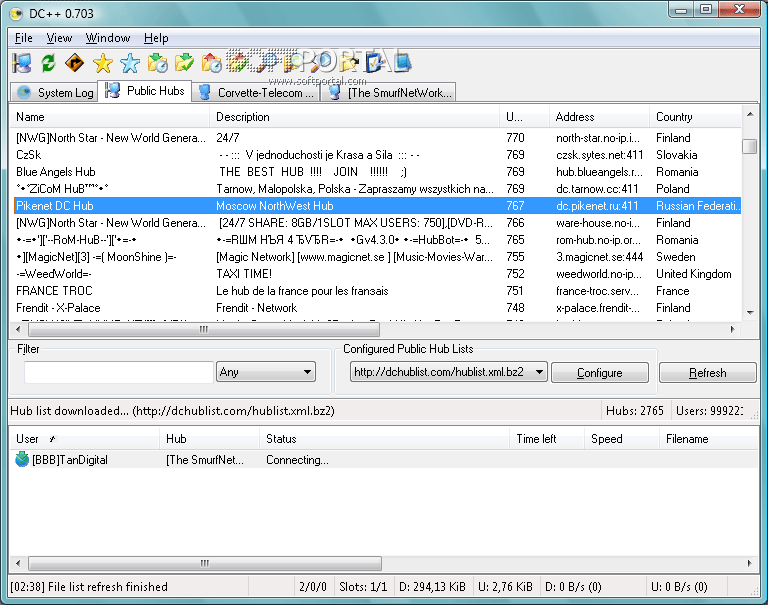Focus the Filter text field
This screenshot has width=768, height=605.
tap(119, 372)
